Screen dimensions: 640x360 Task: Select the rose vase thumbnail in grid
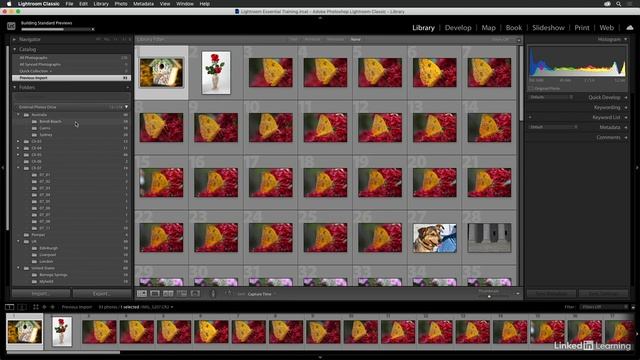click(x=216, y=73)
